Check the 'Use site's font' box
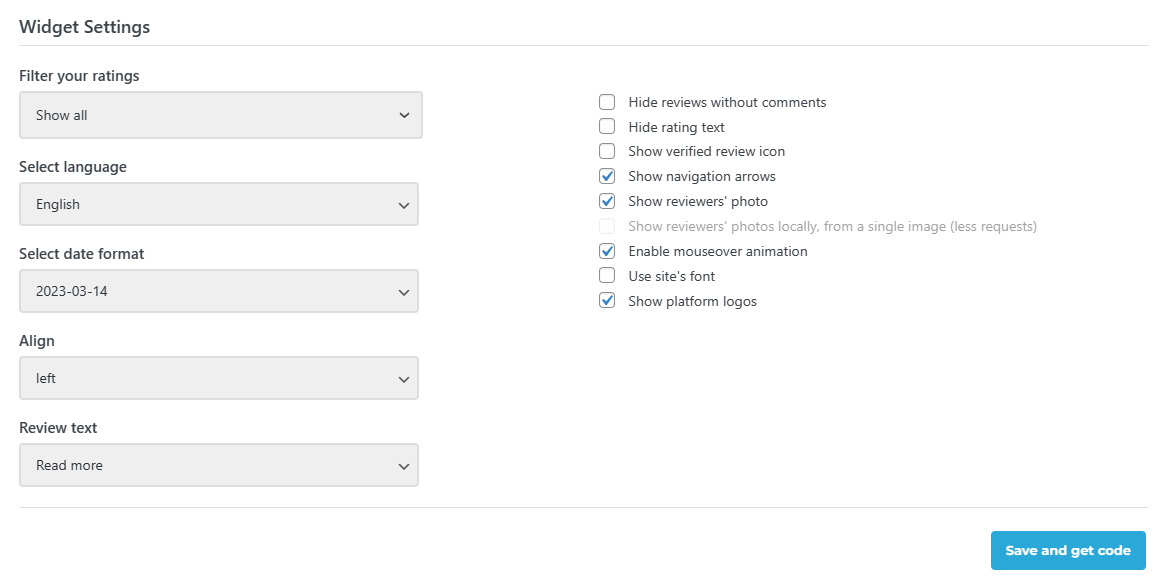This screenshot has width=1160, height=588. coord(607,275)
